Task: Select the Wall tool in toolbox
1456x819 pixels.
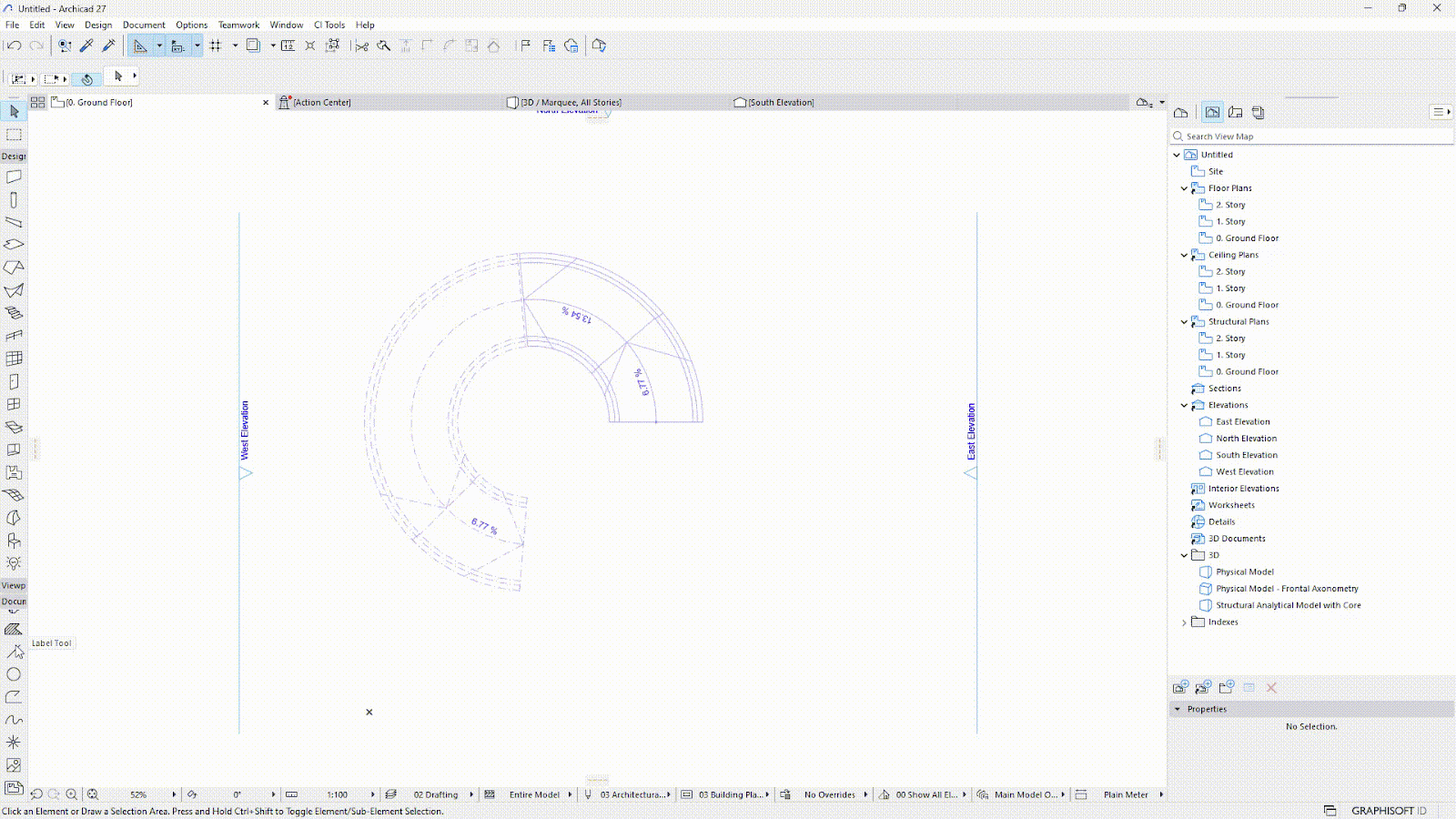Action: pos(14,177)
